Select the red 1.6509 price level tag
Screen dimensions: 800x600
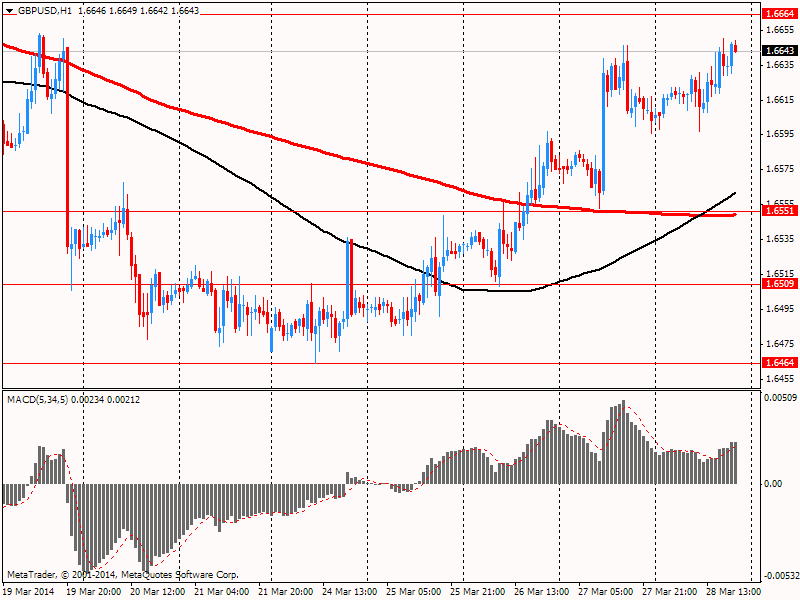tap(779, 284)
